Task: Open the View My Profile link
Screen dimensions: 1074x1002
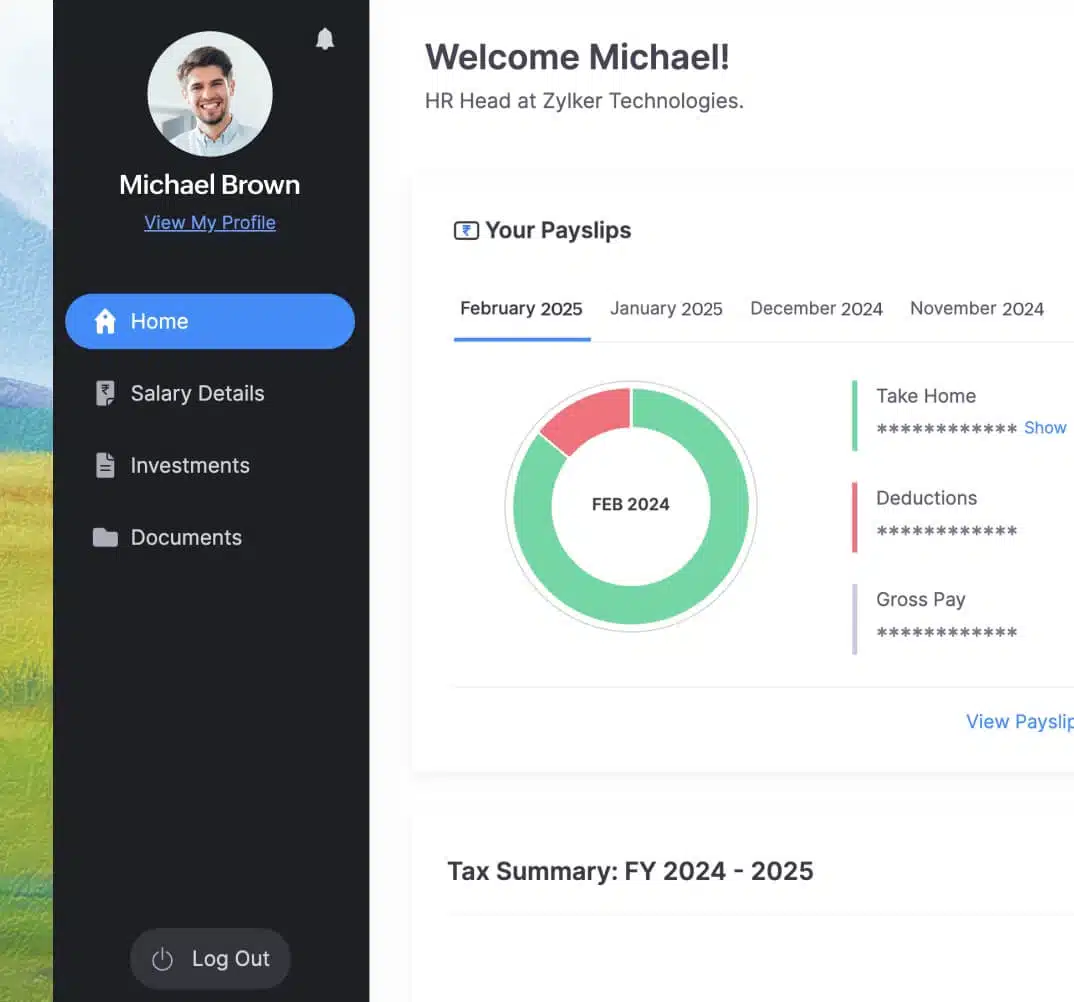Action: 210,223
